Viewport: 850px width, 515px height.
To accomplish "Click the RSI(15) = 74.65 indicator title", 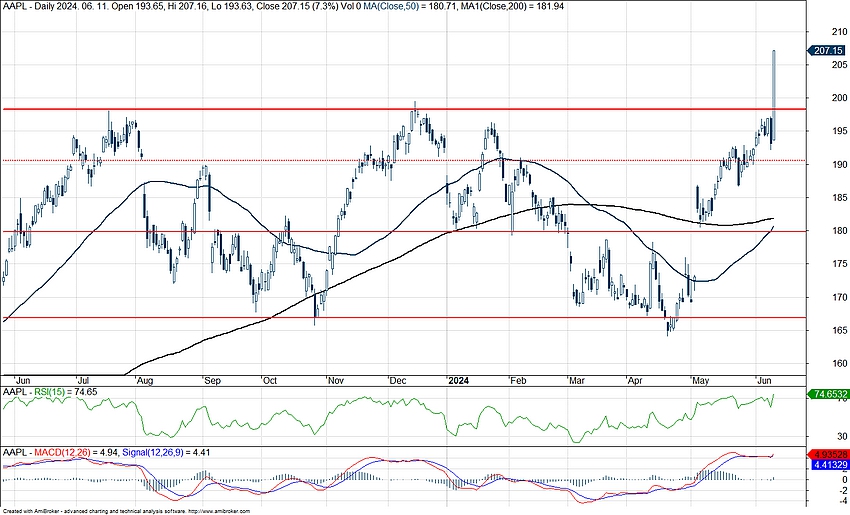I will coord(50,391).
